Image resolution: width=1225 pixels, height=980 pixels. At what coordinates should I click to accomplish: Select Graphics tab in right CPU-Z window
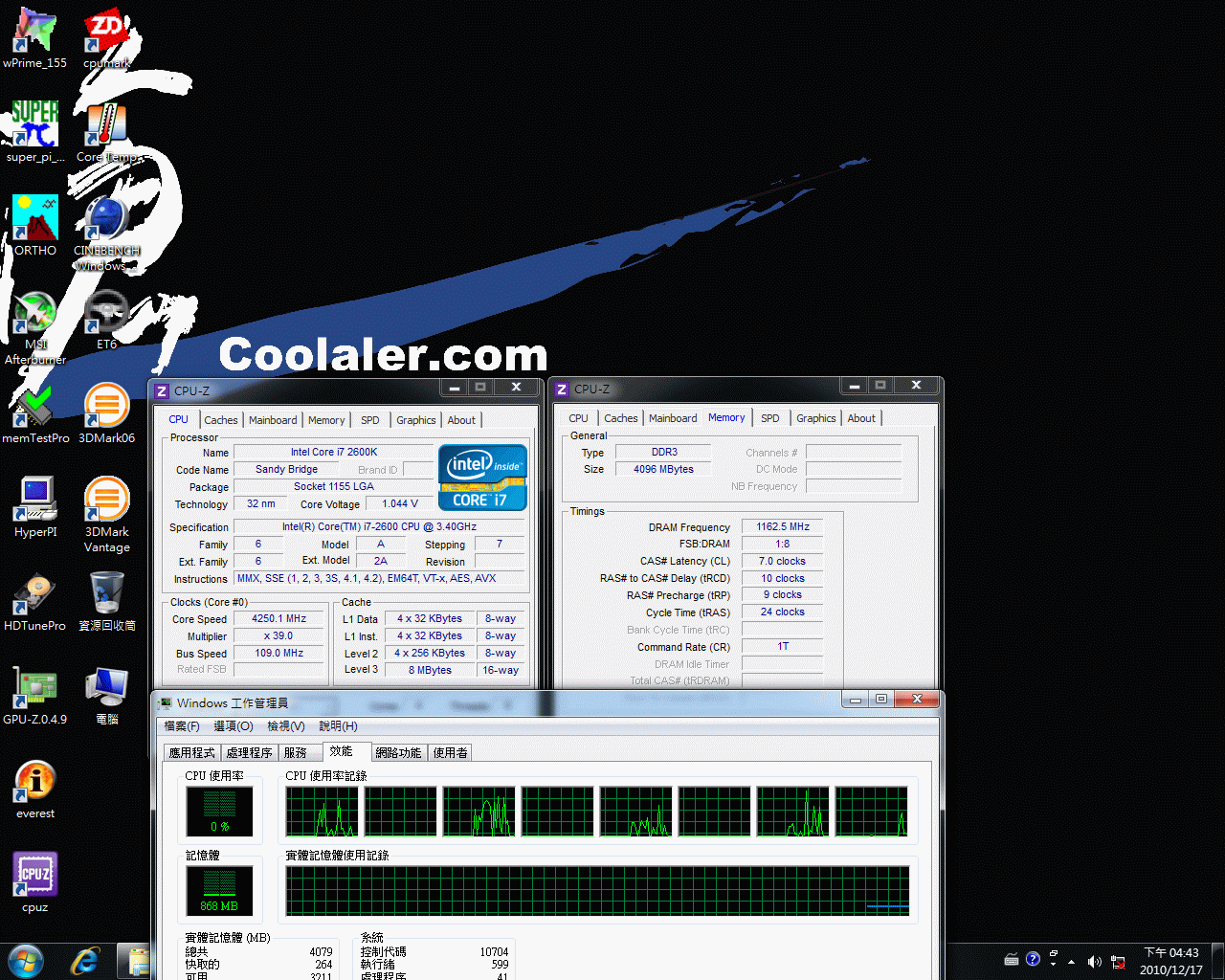tap(816, 418)
